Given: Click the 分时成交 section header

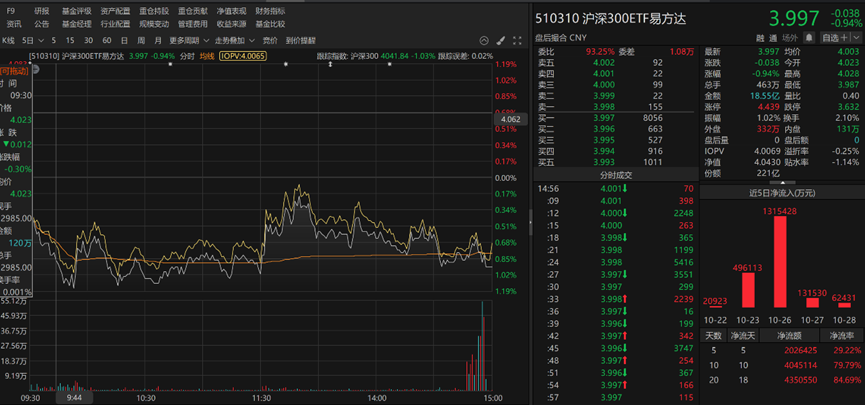Looking at the screenshot, I should pyautogui.click(x=616, y=175).
